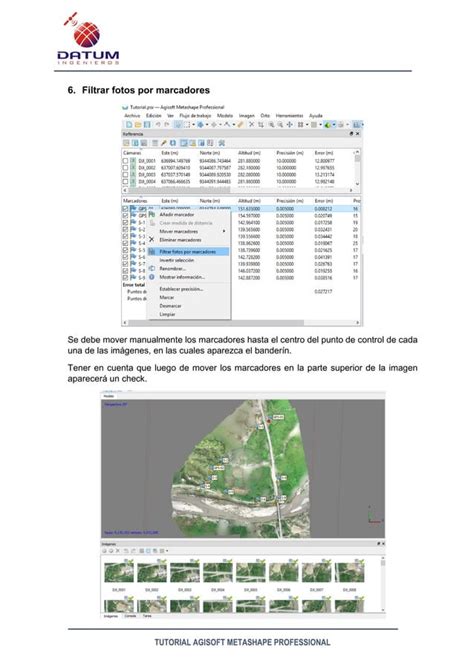Expand the Mover marcadores submenu arrow
Screen dimensions: 474x670
tap(224, 231)
